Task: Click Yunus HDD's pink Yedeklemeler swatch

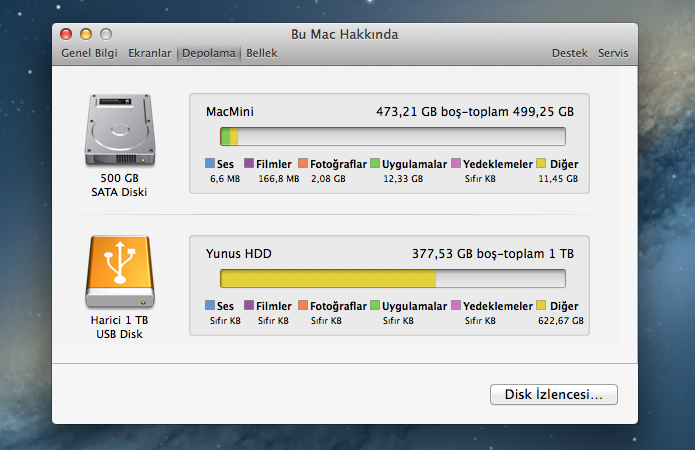Action: (x=456, y=305)
